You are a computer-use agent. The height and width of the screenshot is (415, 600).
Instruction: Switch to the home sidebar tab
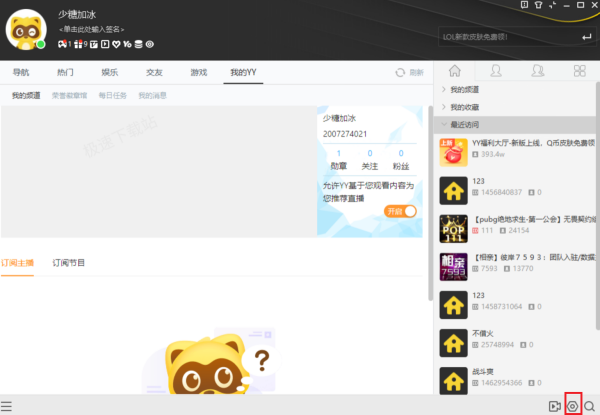(455, 71)
